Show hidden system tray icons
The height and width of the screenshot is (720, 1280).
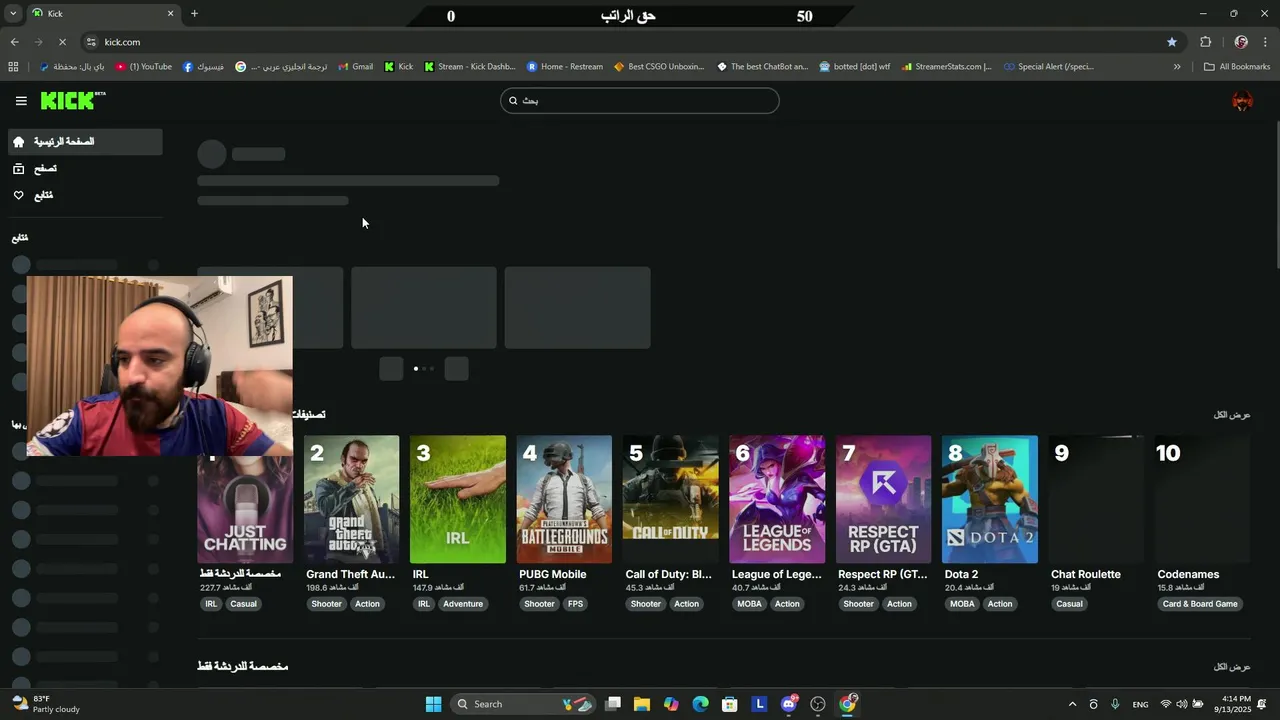tap(1072, 704)
